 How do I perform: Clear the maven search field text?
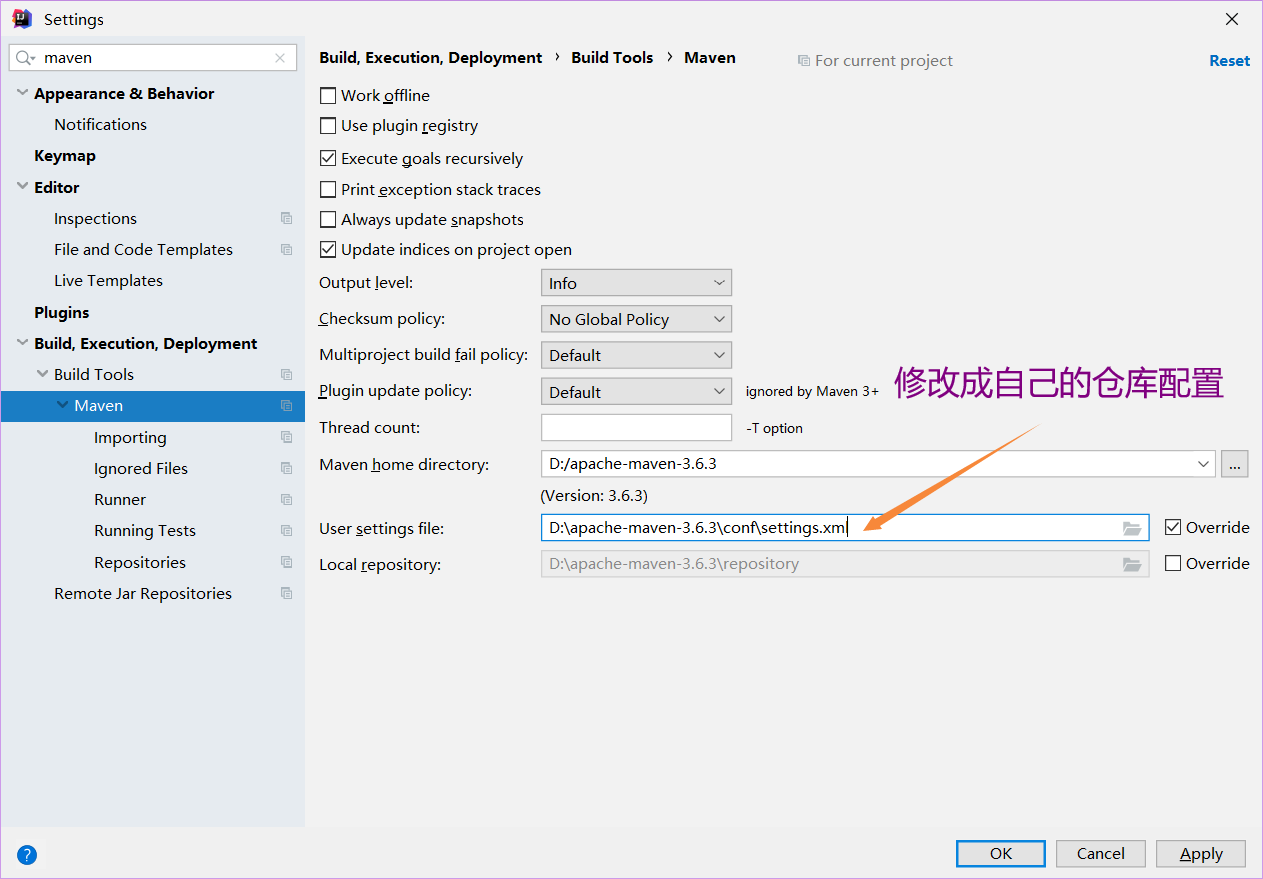pyautogui.click(x=280, y=58)
